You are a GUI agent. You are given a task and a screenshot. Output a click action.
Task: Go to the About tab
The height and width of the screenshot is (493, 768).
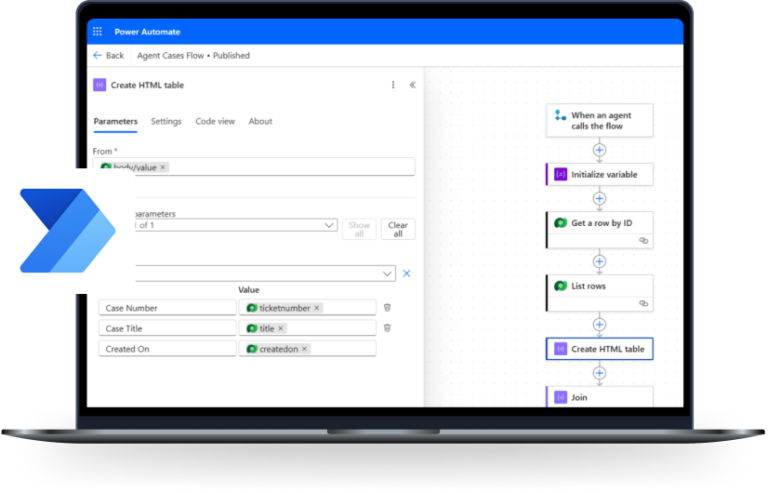(260, 122)
